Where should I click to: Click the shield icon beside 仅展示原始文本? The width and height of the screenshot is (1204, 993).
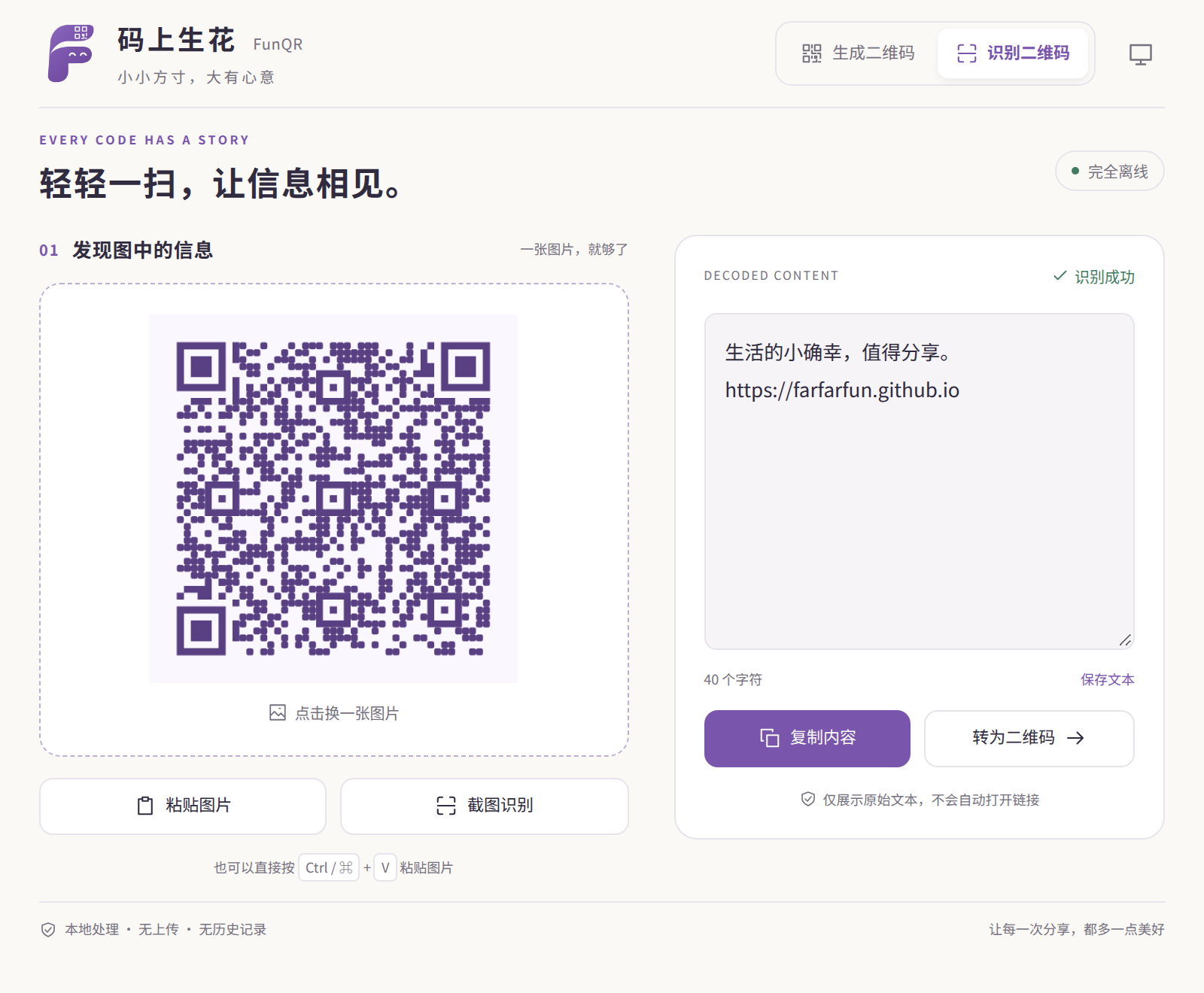click(808, 800)
